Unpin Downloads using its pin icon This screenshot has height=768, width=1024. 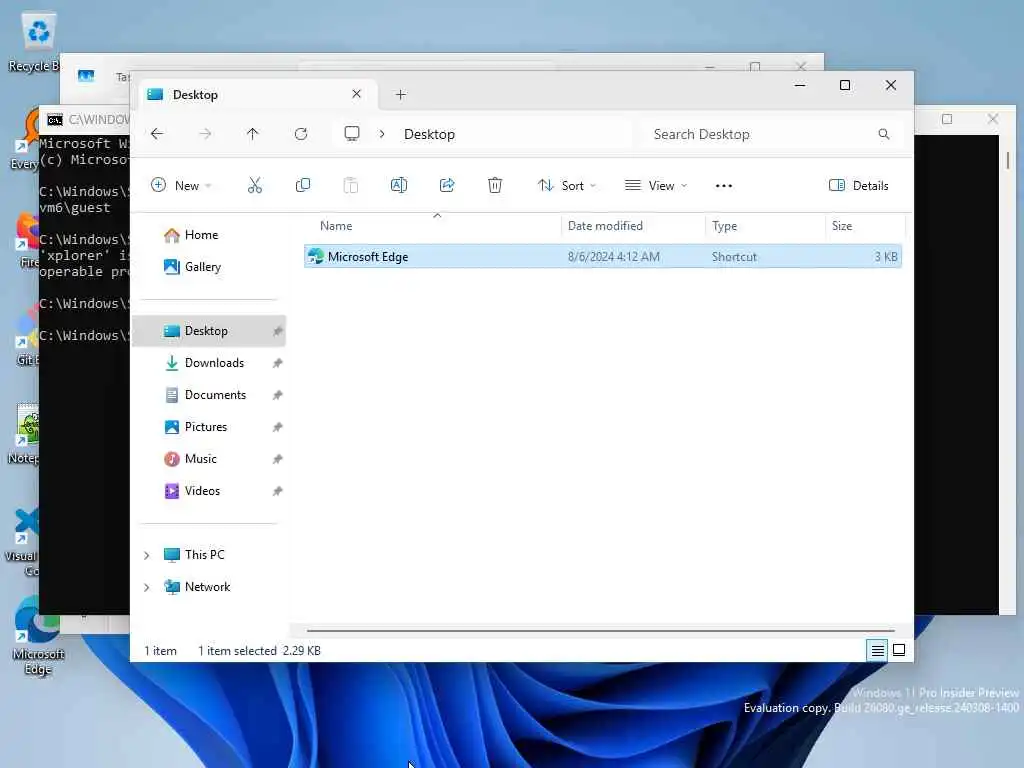pos(278,363)
